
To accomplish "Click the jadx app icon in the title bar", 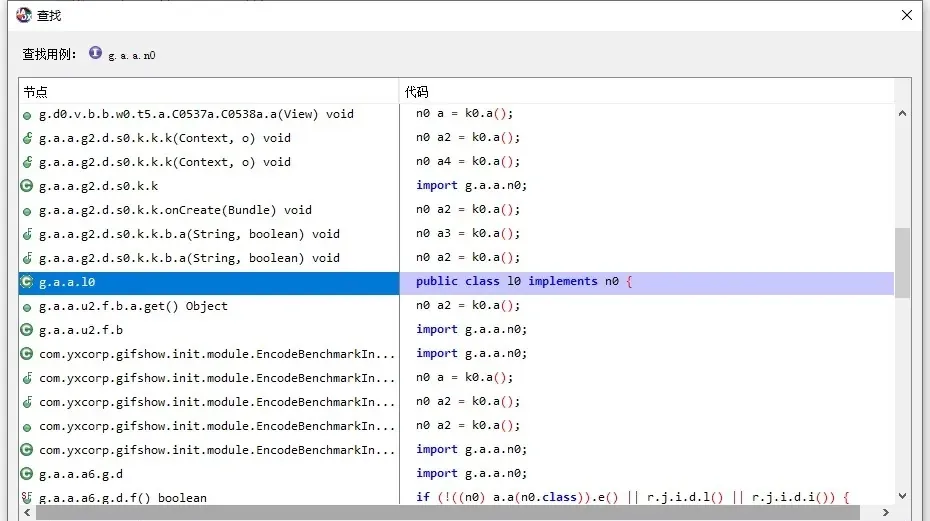I will coord(24,15).
